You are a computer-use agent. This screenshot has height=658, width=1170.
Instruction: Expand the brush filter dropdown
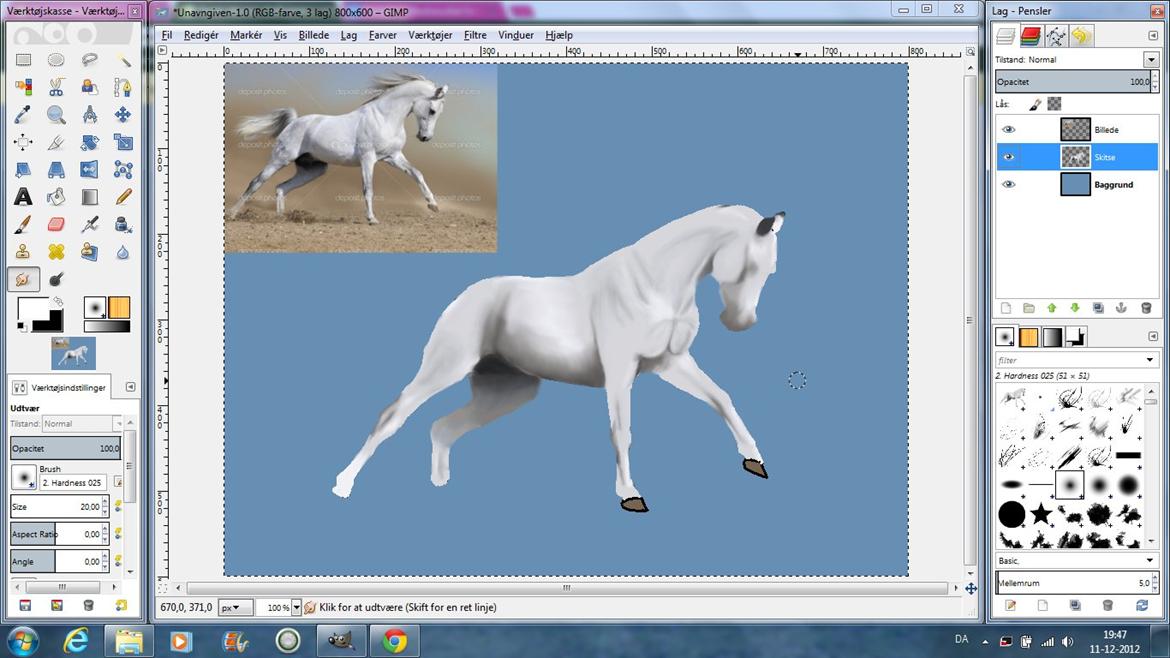click(1150, 360)
